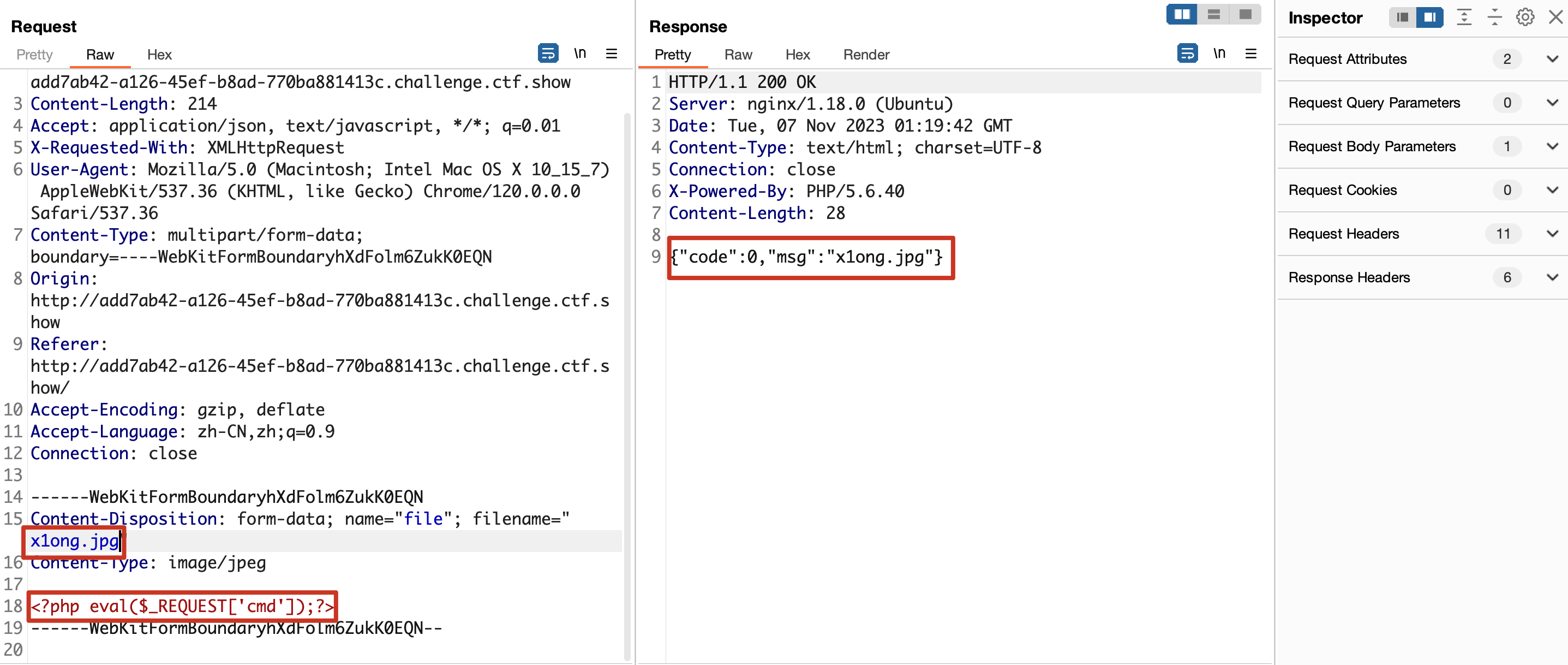Switch the Response view to the Hex tab

798,55
